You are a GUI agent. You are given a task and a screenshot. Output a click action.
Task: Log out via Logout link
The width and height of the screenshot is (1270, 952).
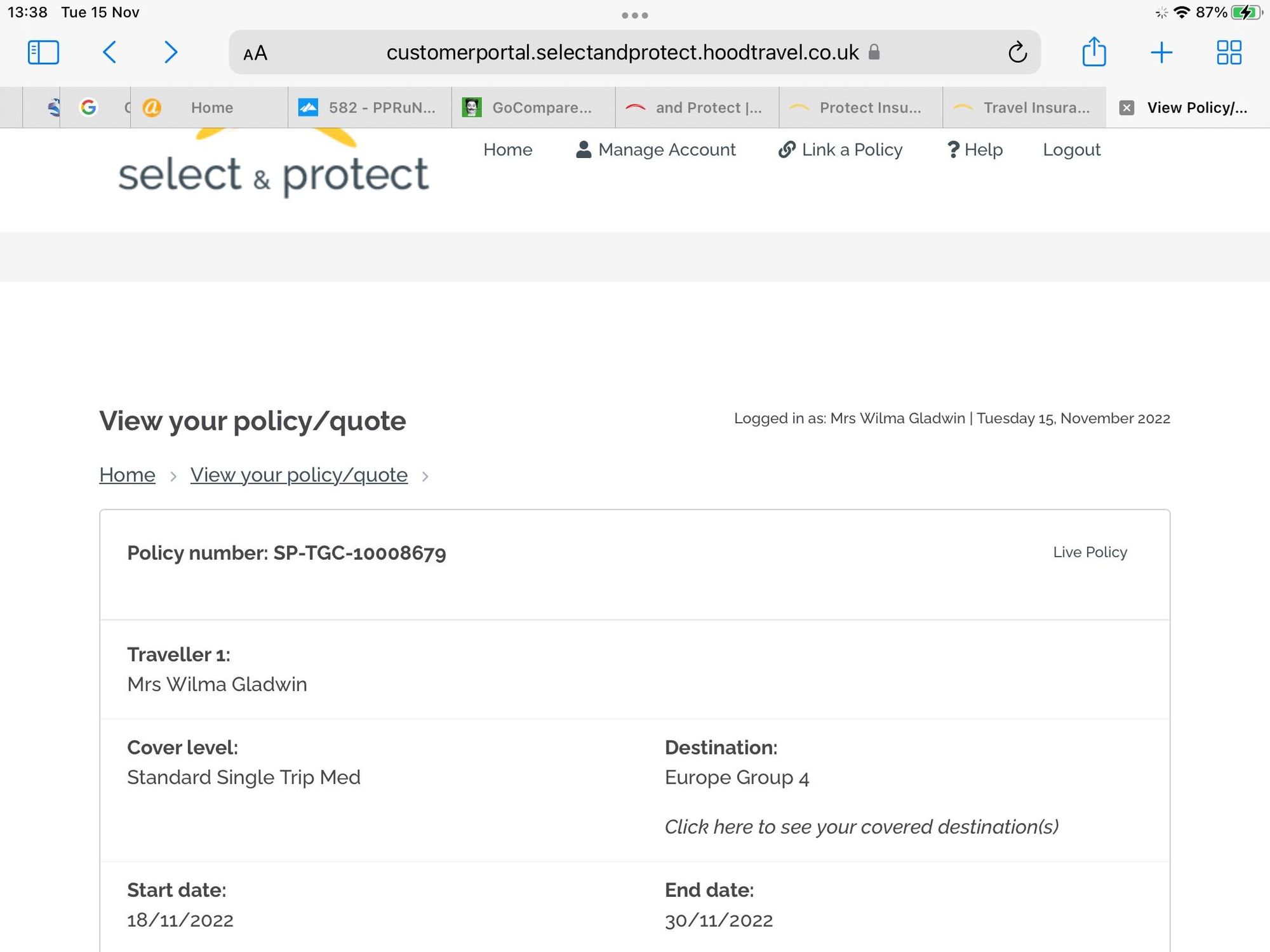tap(1071, 150)
